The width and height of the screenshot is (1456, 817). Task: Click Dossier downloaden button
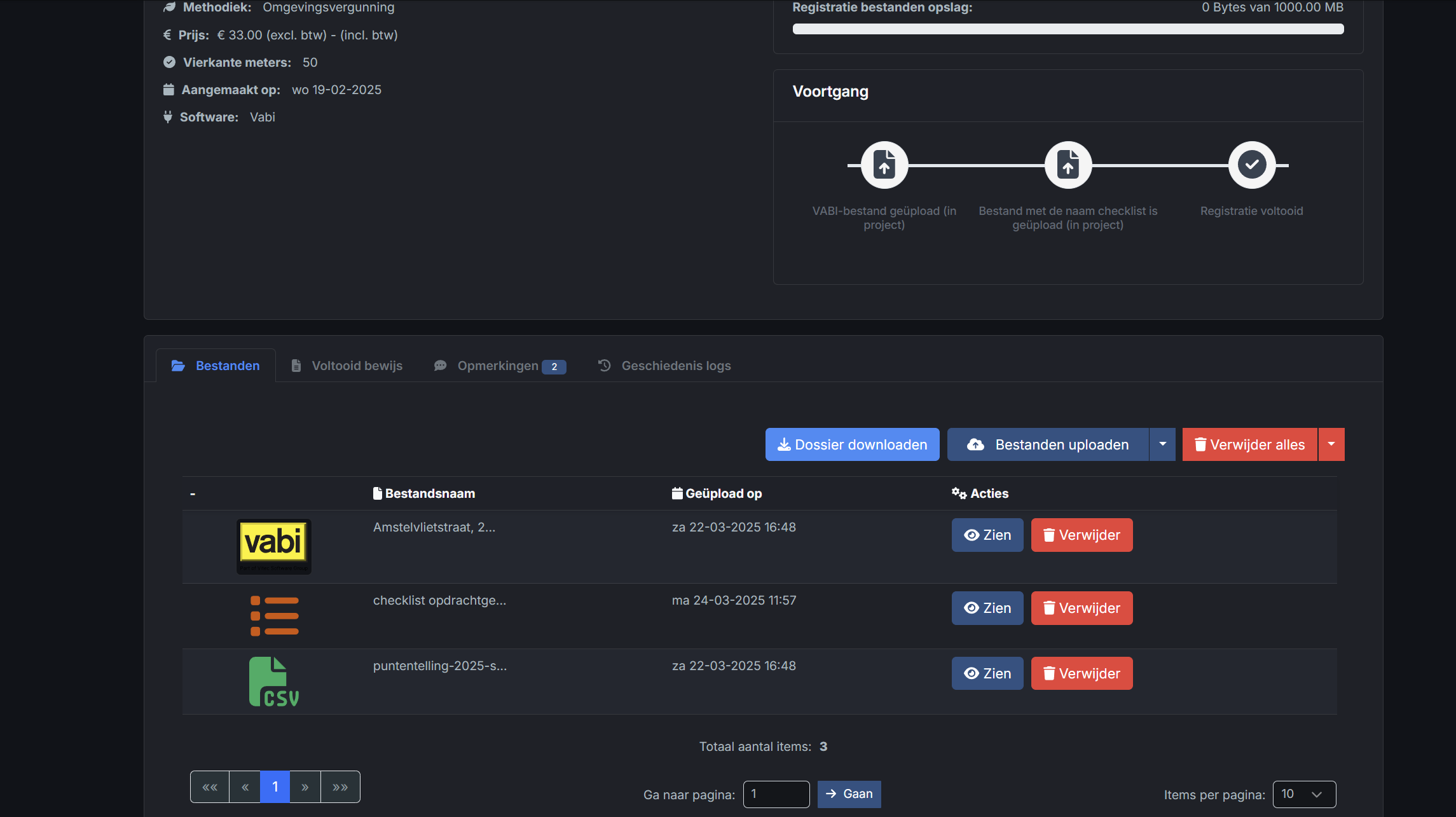[x=852, y=444]
